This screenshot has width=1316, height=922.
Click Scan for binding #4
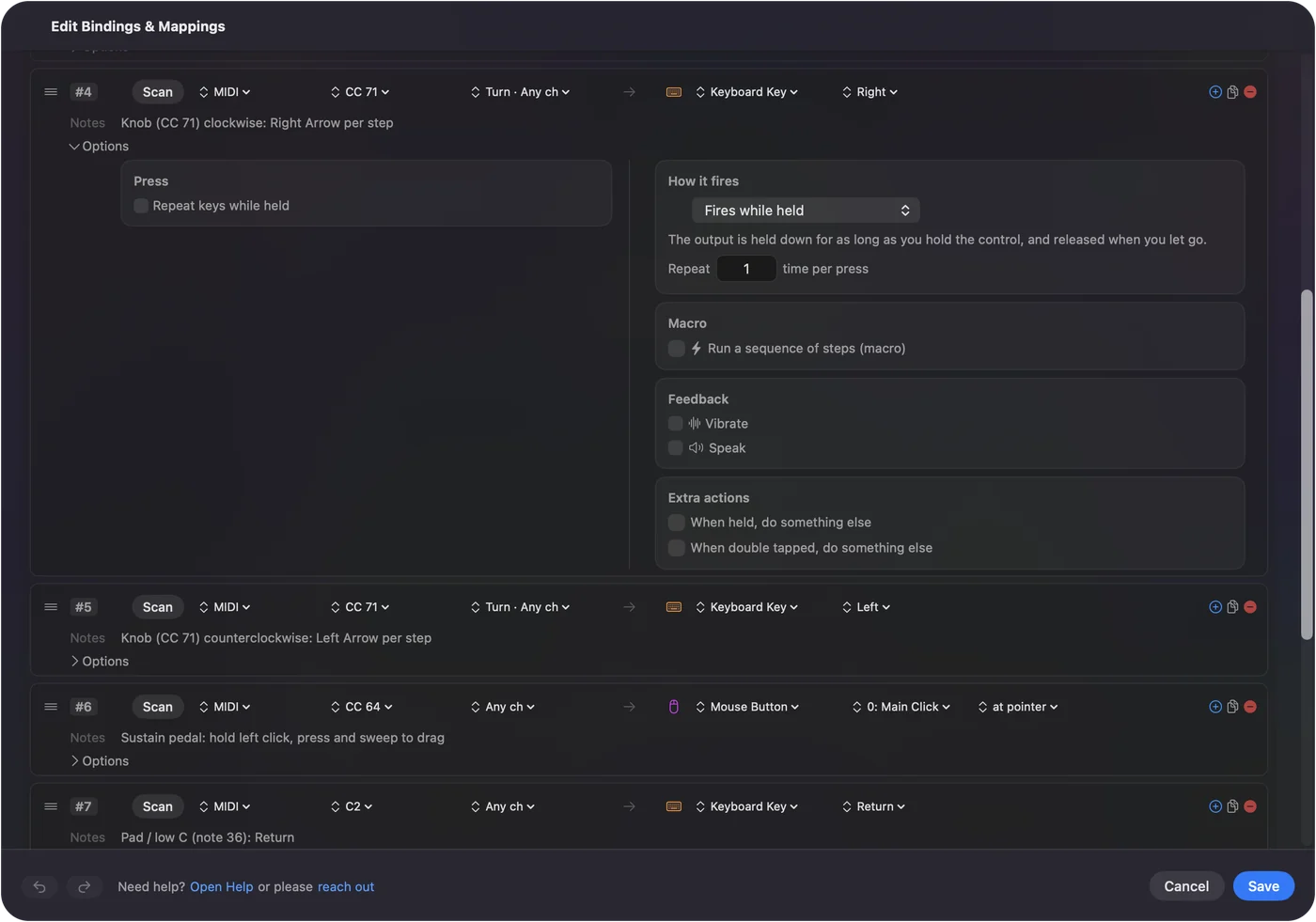coord(158,92)
